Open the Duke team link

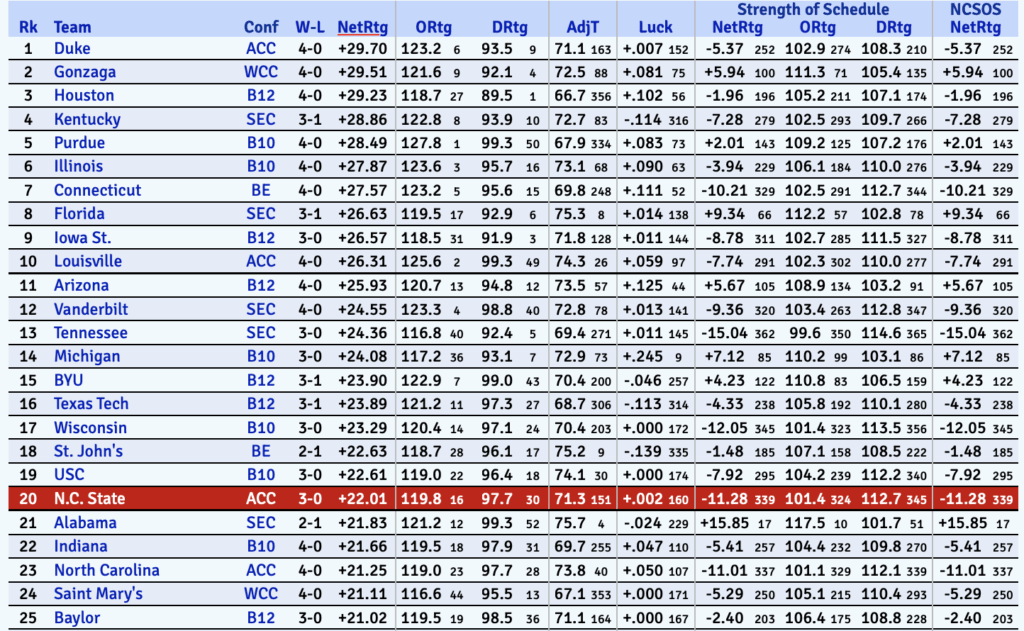pyautogui.click(x=71, y=48)
